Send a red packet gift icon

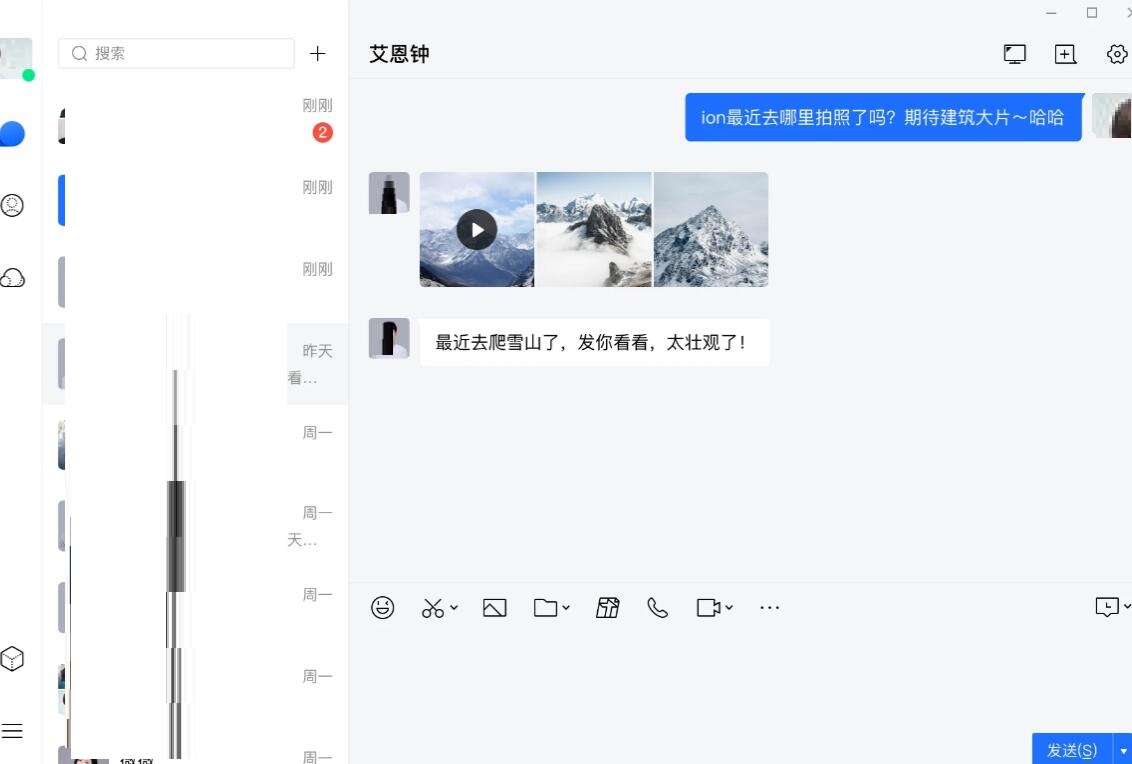click(x=608, y=608)
